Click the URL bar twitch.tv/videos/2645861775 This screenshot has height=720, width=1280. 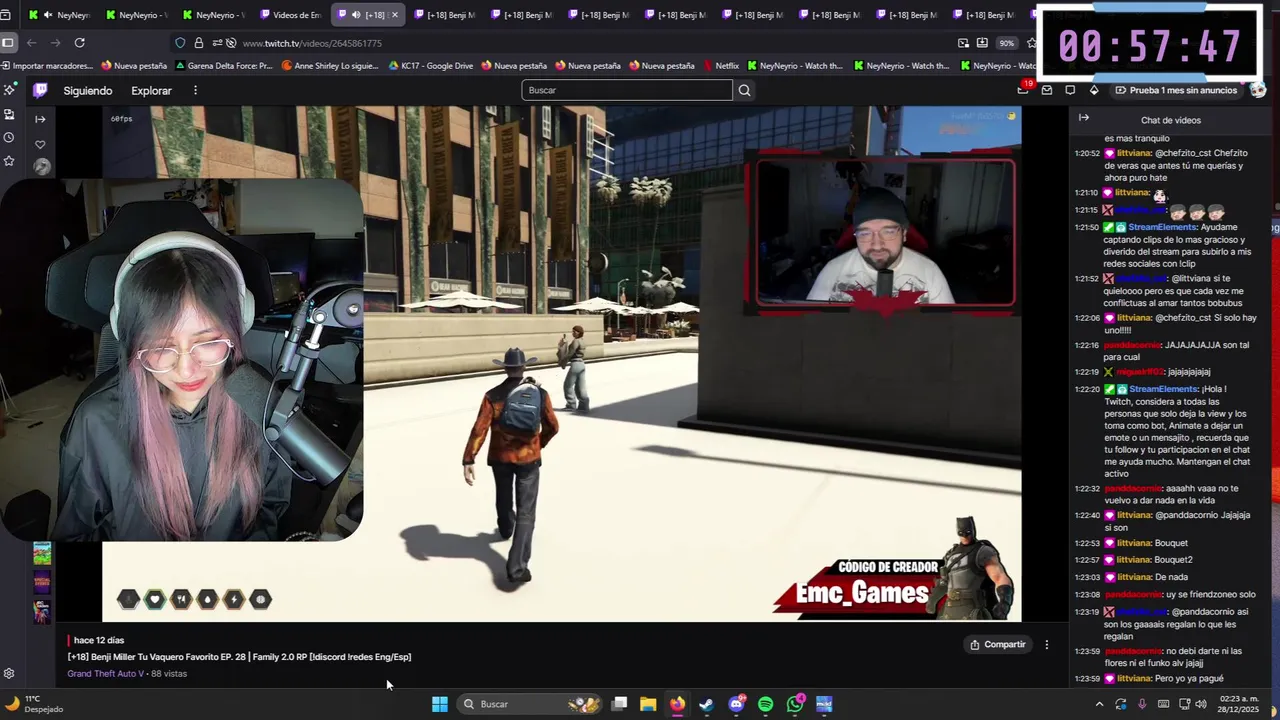point(312,43)
